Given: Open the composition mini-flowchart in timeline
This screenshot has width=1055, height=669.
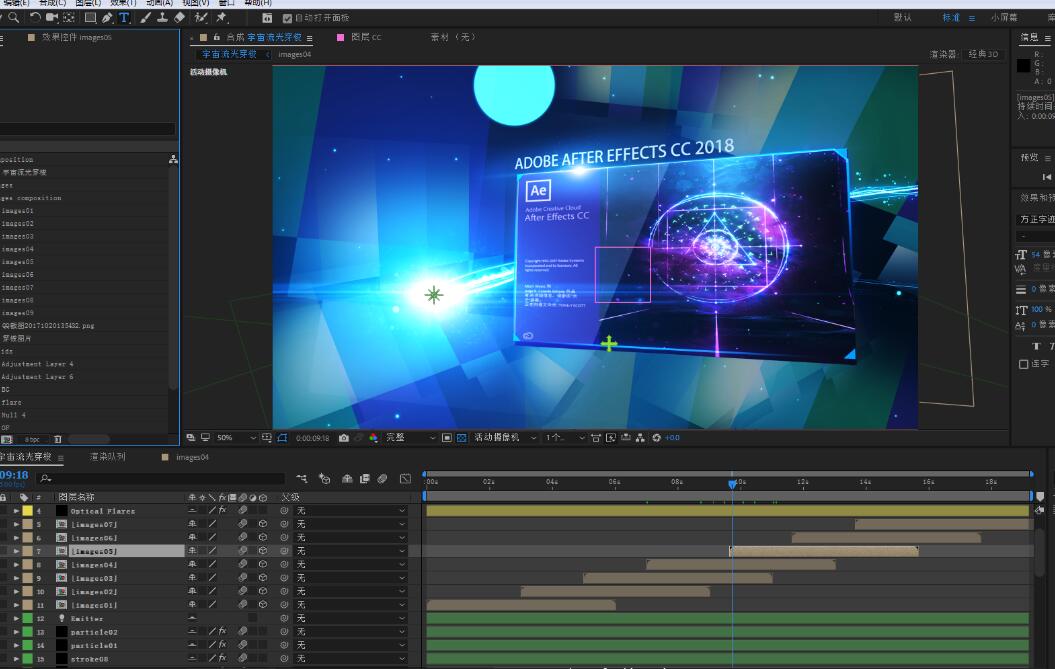Looking at the screenshot, I should click(x=302, y=479).
